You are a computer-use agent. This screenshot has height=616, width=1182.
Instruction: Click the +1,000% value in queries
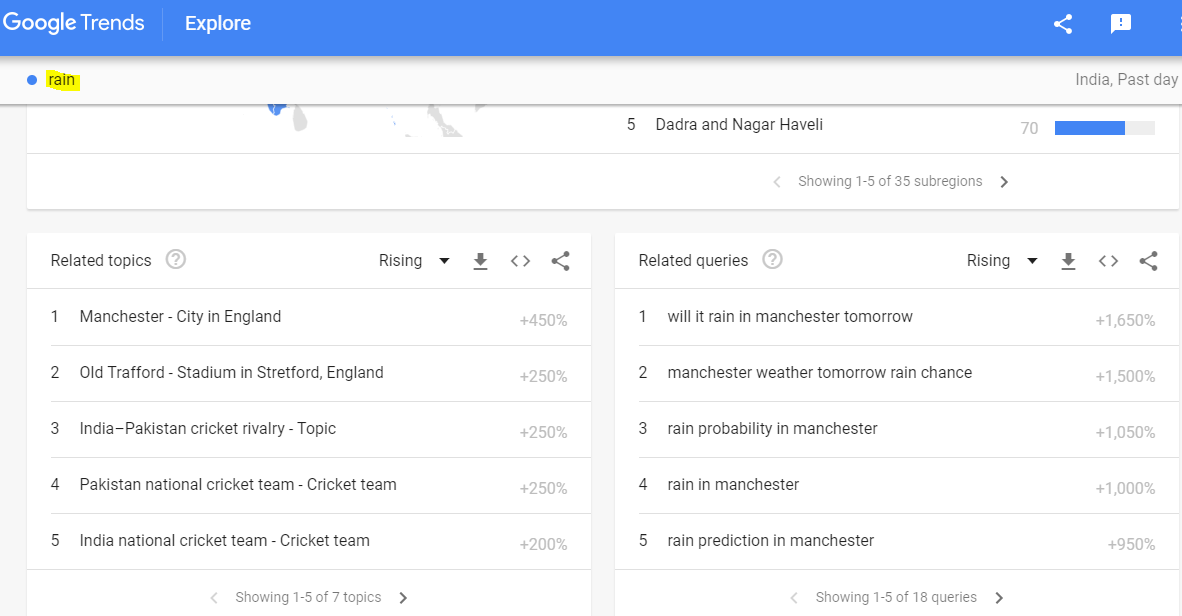tap(1125, 488)
